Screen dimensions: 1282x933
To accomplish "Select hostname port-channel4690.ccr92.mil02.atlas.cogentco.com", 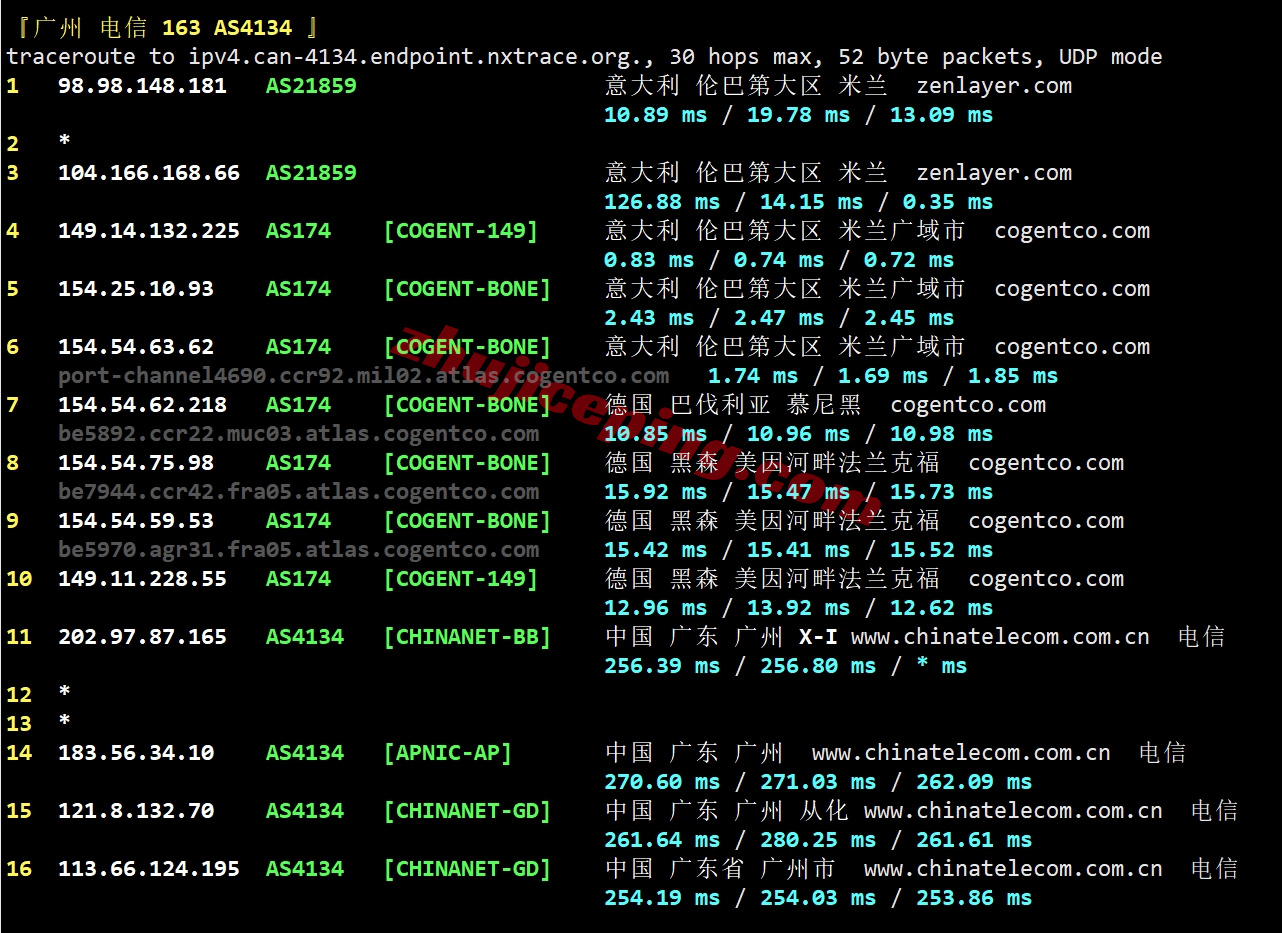I will pos(363,376).
